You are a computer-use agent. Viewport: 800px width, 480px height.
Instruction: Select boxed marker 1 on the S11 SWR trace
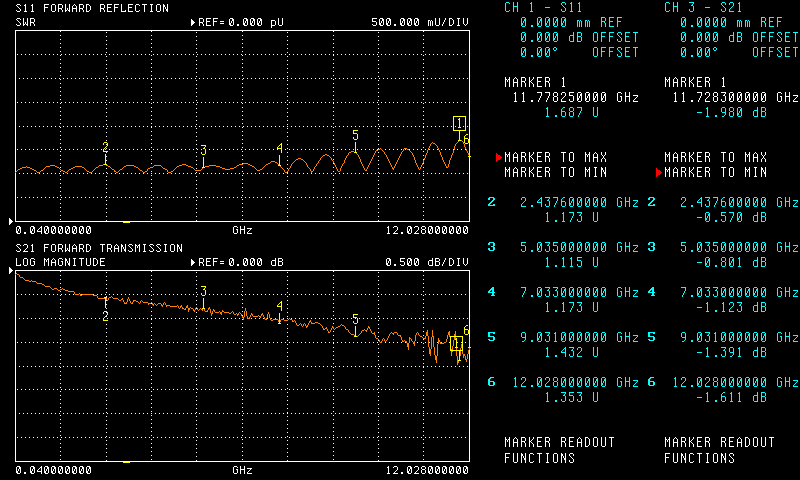(459, 123)
